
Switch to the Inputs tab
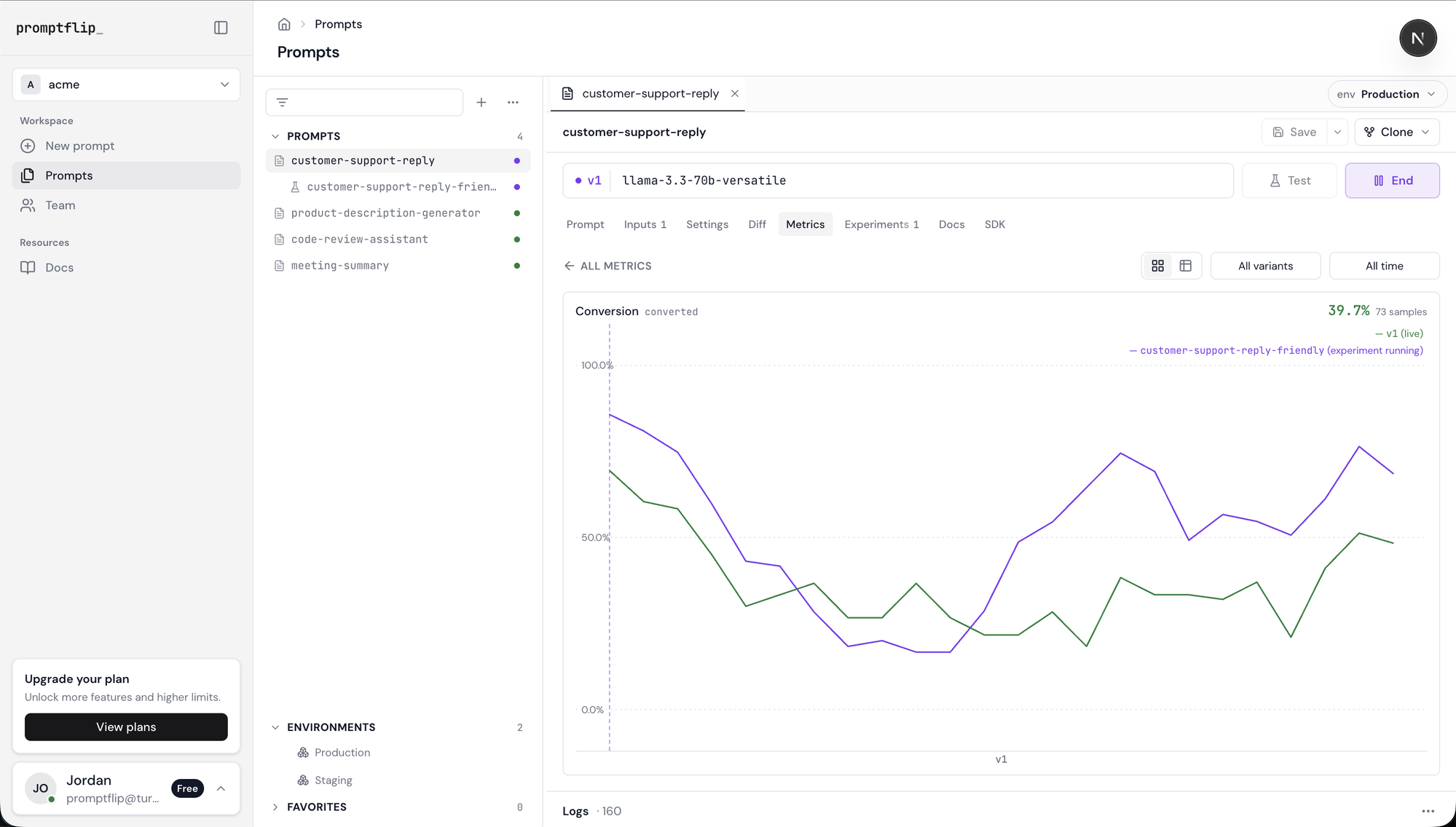[645, 224]
